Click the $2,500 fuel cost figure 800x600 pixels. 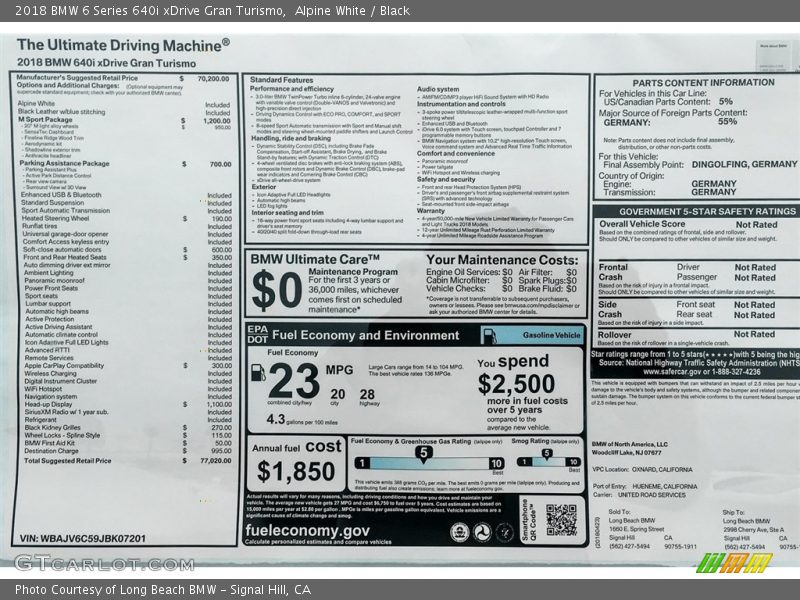pyautogui.click(x=516, y=384)
